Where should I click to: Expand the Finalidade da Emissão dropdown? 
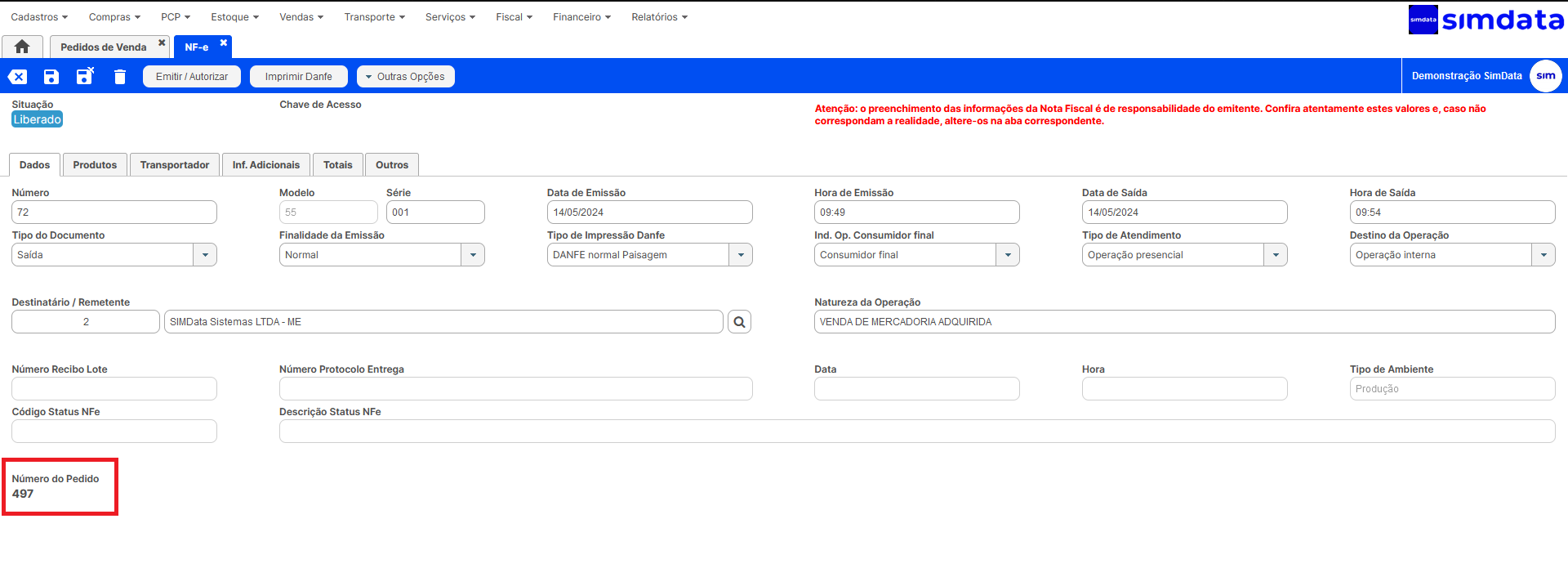click(473, 255)
